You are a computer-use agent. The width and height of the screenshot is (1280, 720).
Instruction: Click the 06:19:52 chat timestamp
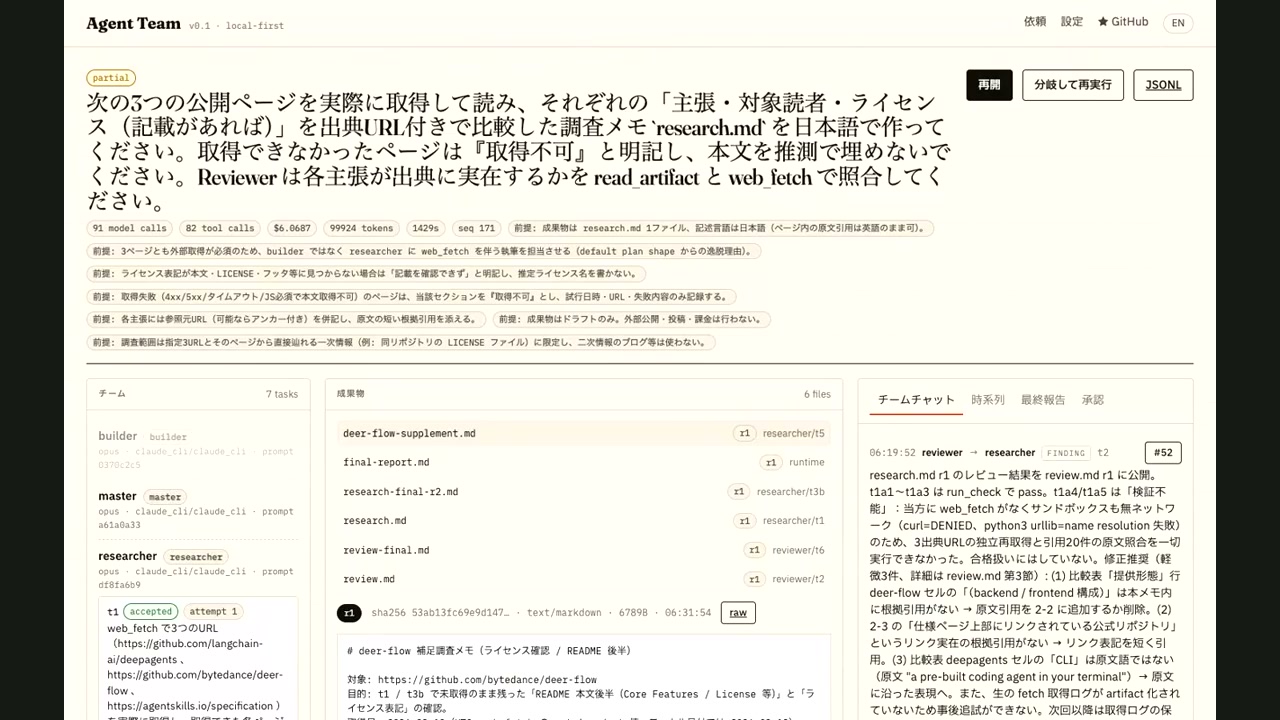tap(892, 453)
